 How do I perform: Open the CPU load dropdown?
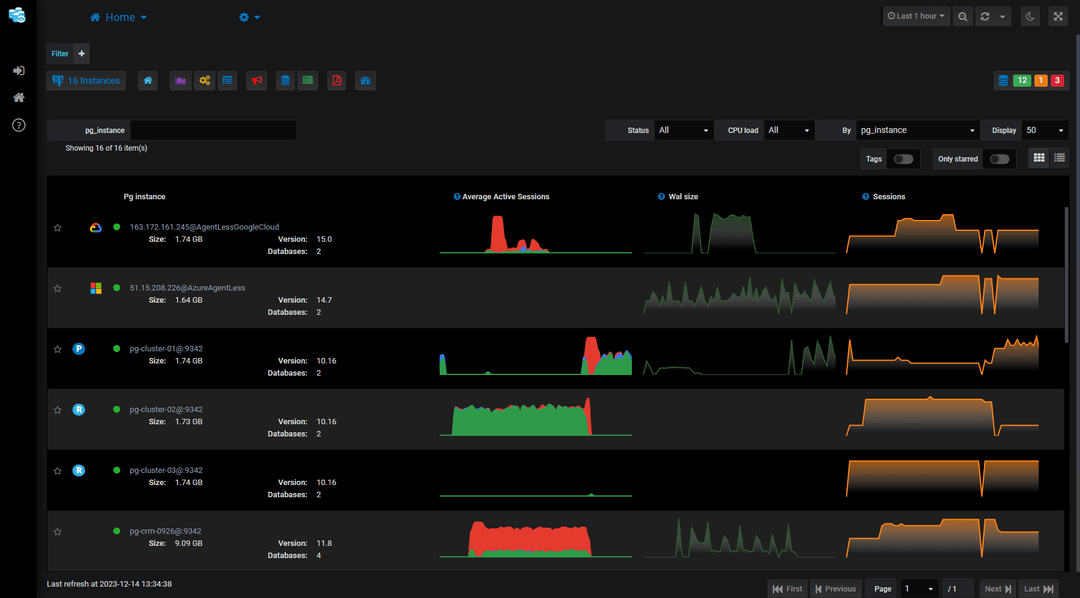click(789, 130)
